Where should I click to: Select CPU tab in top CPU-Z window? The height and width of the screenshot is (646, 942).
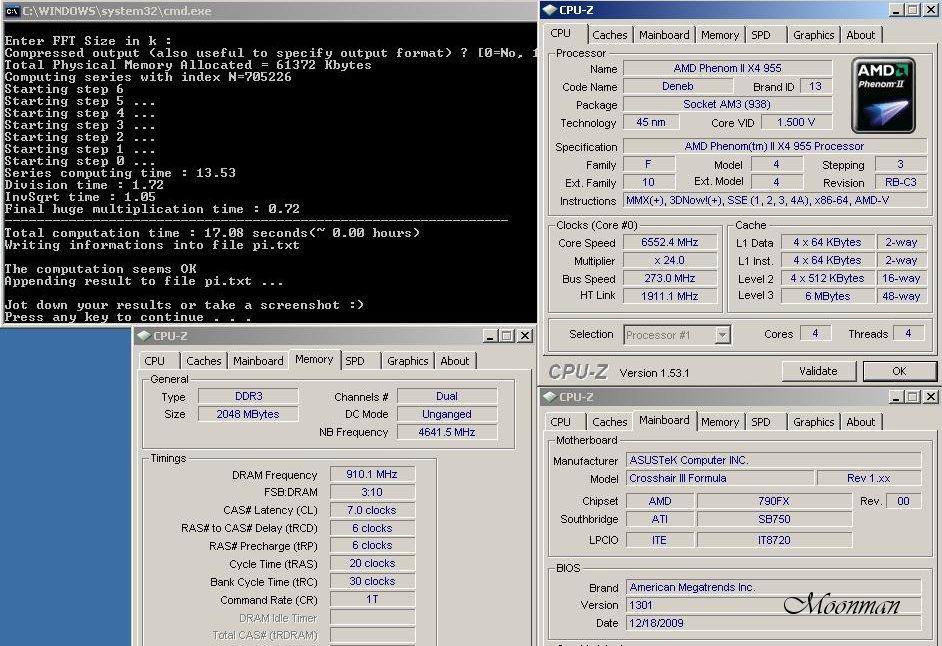tap(561, 34)
